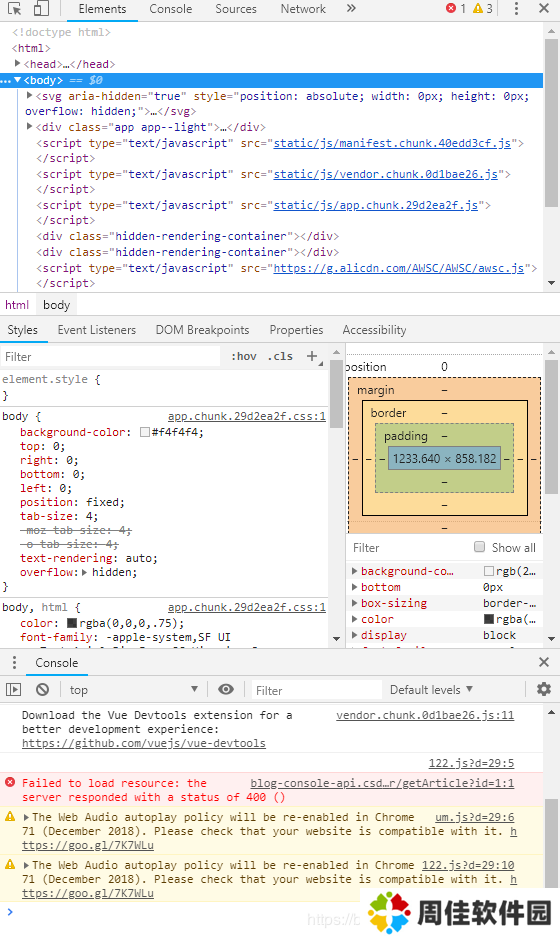Focus the Styles Filter input field
Viewport: 560px width, 938px height.
[111, 357]
